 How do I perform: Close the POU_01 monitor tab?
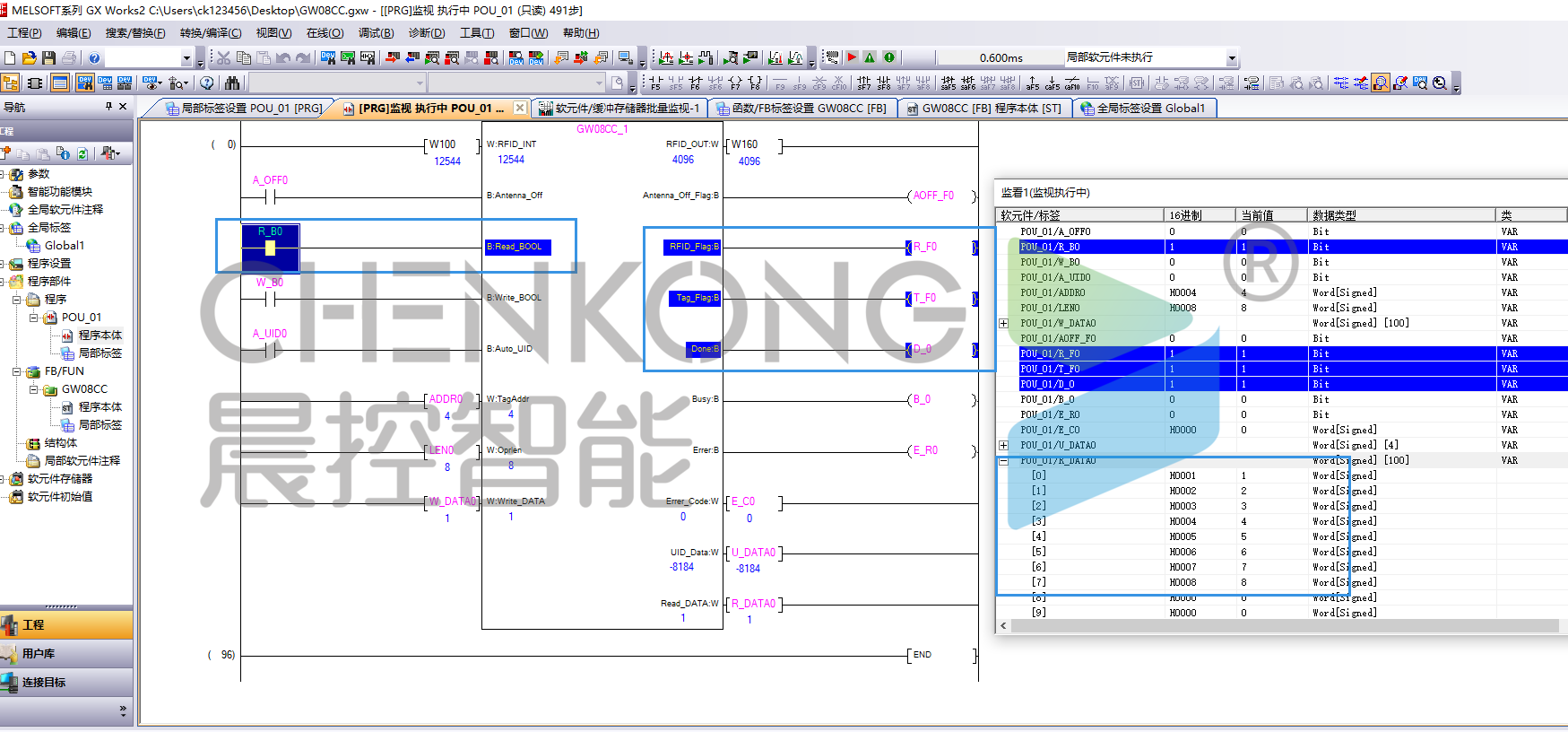[519, 108]
